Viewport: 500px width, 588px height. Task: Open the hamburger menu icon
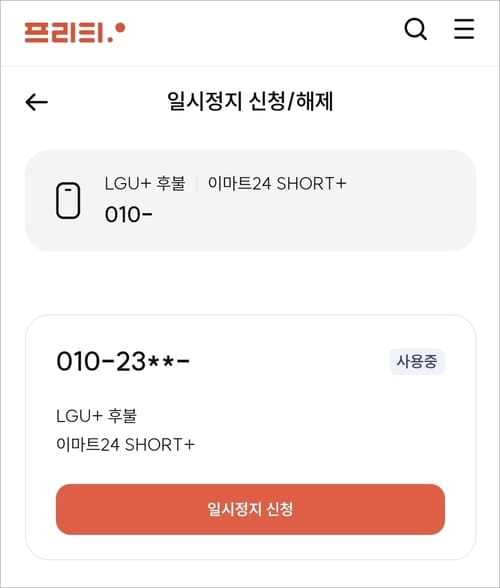(x=464, y=29)
